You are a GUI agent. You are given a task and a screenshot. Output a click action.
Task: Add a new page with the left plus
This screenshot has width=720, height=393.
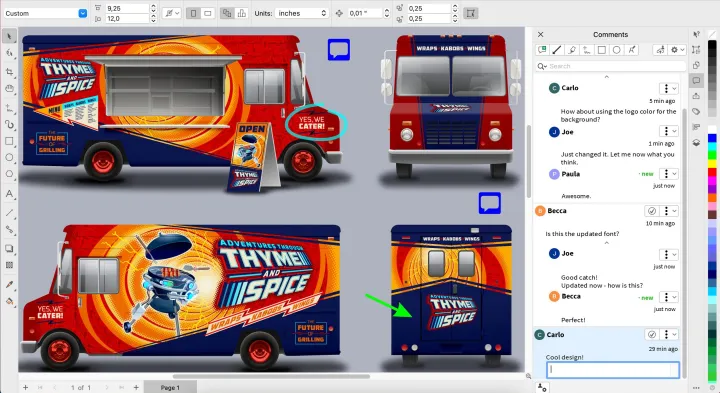tap(26, 387)
